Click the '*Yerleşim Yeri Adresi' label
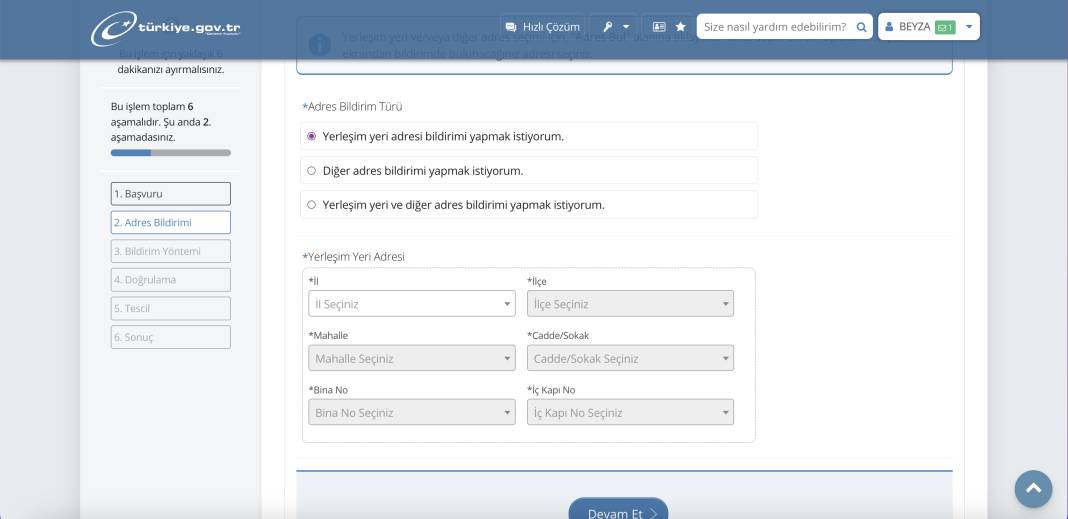 (354, 257)
